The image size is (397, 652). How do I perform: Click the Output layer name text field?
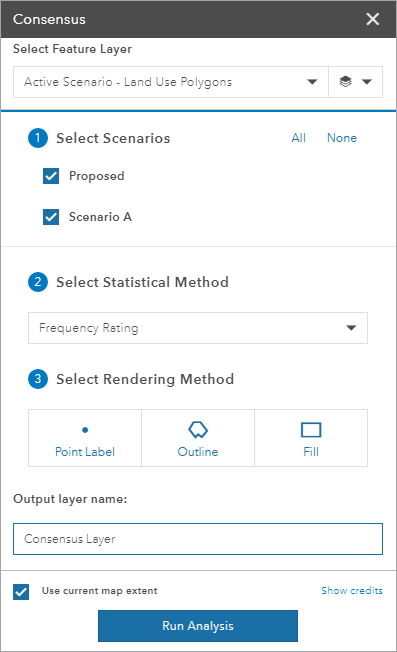[x=198, y=539]
